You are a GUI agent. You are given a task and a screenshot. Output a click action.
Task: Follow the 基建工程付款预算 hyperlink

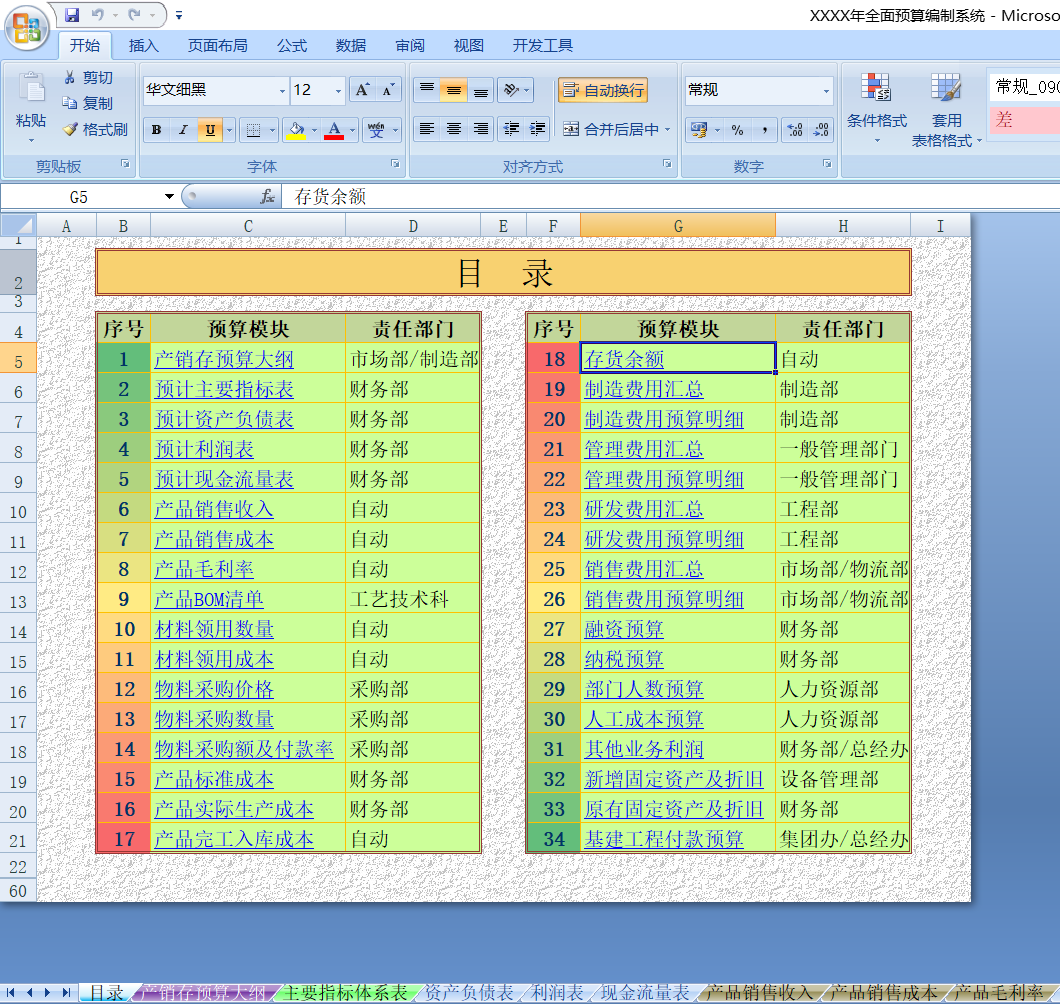click(664, 839)
